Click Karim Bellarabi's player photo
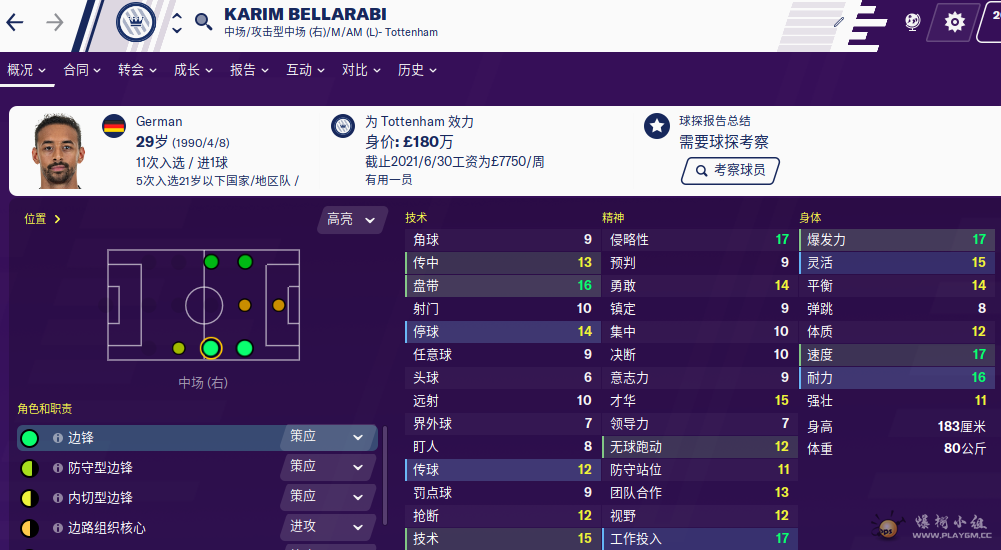Image resolution: width=1001 pixels, height=550 pixels. click(x=58, y=152)
